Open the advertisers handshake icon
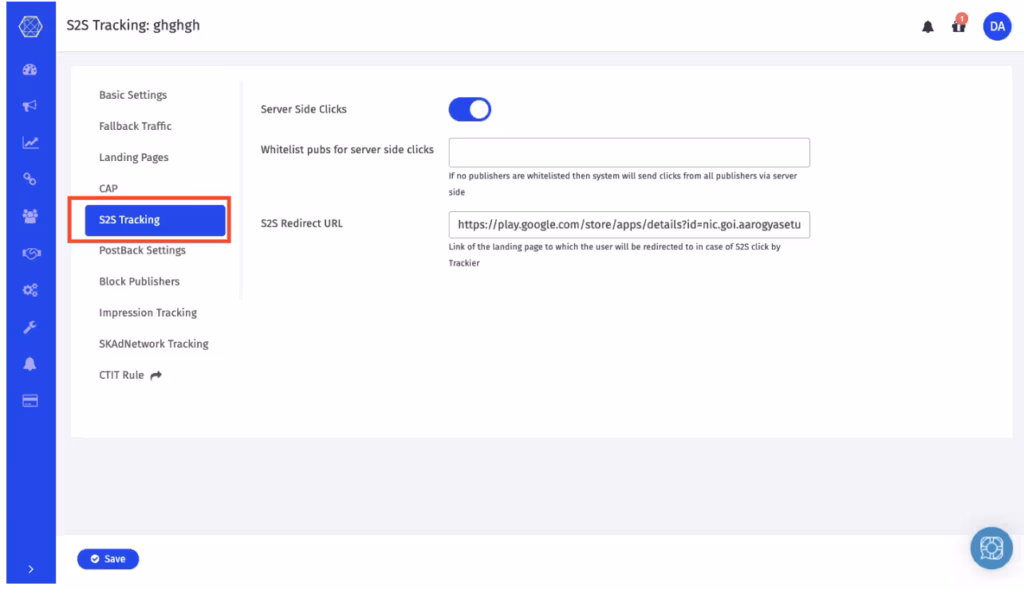Screen dimensions: 1024x590 (31, 254)
